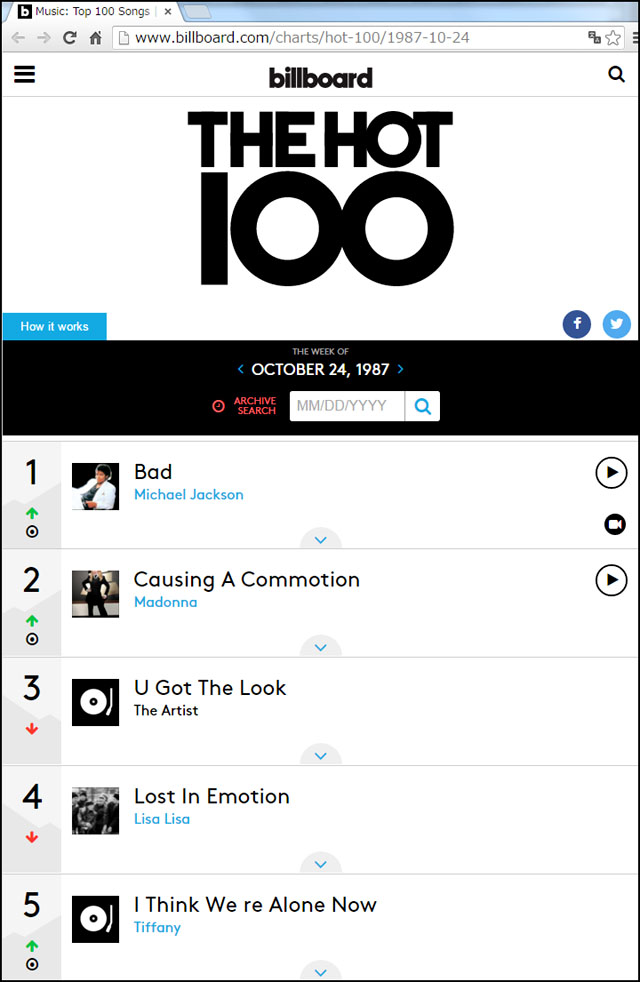The height and width of the screenshot is (982, 640).
Task: Expand details for Lost In Emotion
Action: [x=321, y=864]
